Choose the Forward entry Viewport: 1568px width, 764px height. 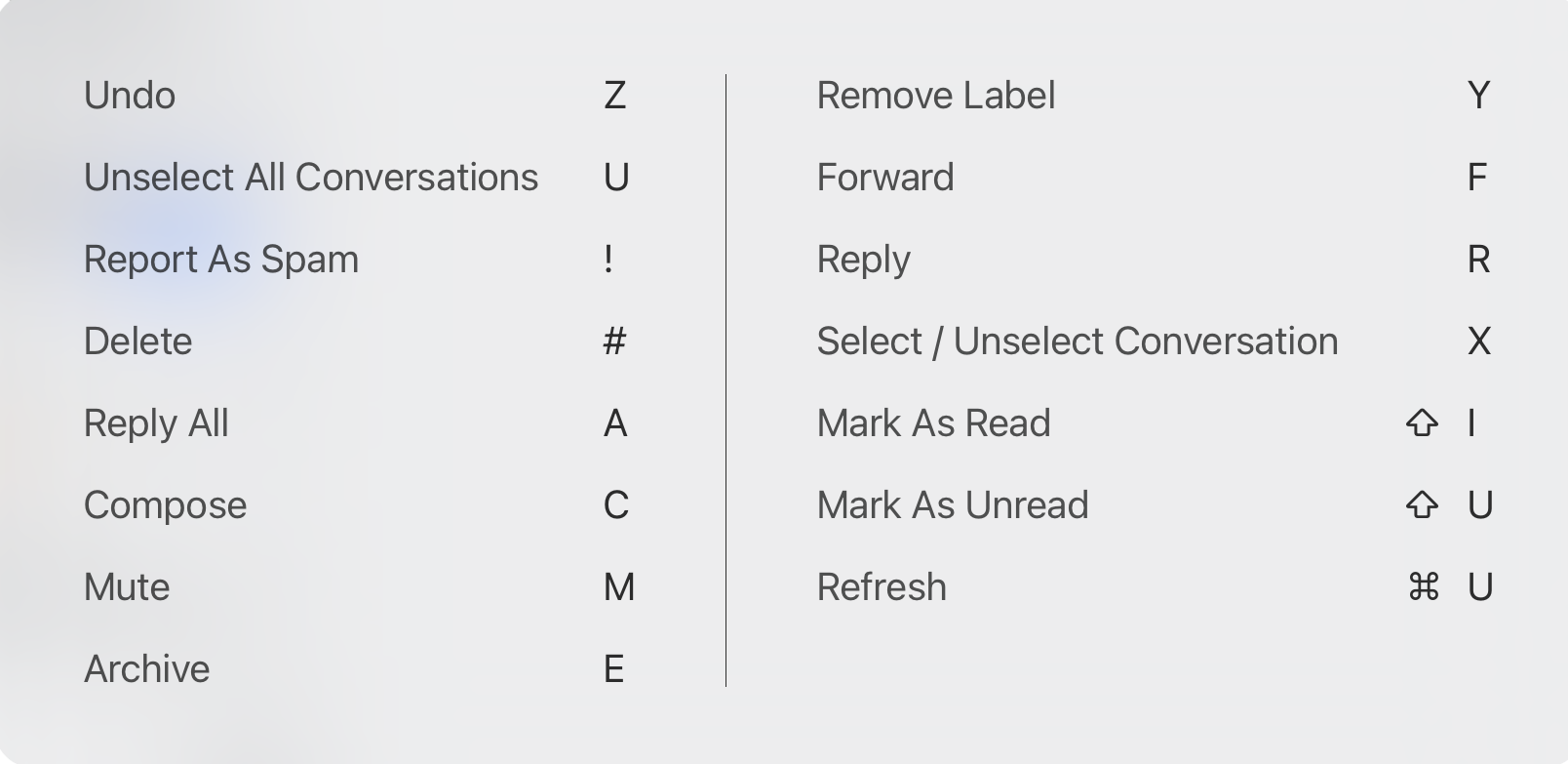885,178
